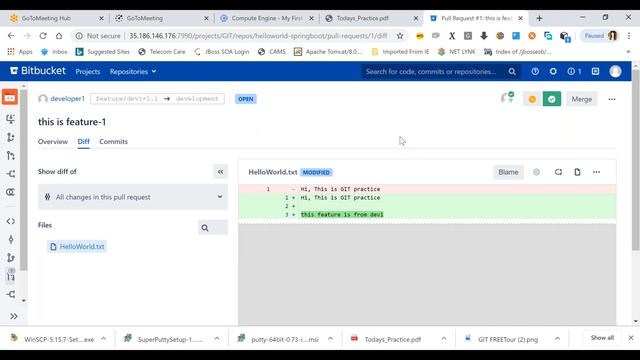Click the developer1 author link
Image resolution: width=640 pixels, height=360 pixels.
coord(67,99)
